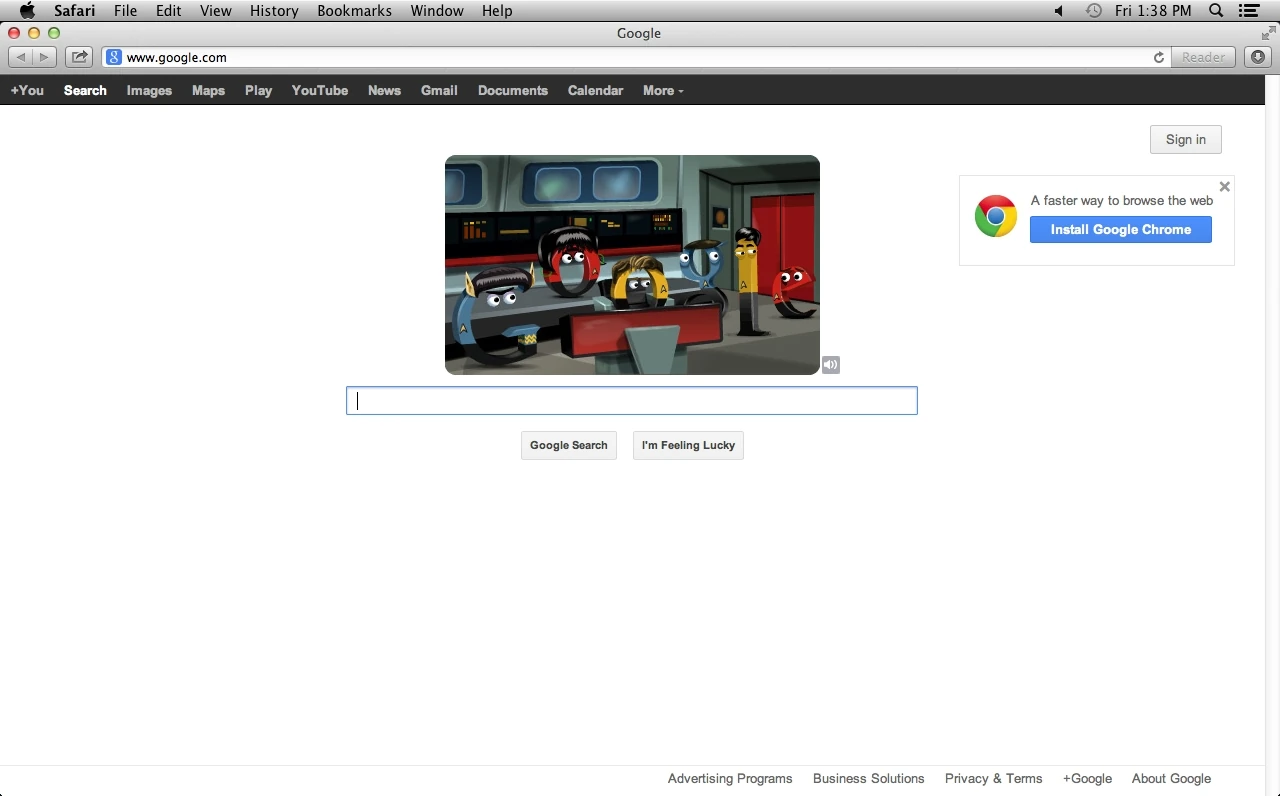Click the Chrome logo icon
This screenshot has height=796, width=1280.
pyautogui.click(x=996, y=216)
